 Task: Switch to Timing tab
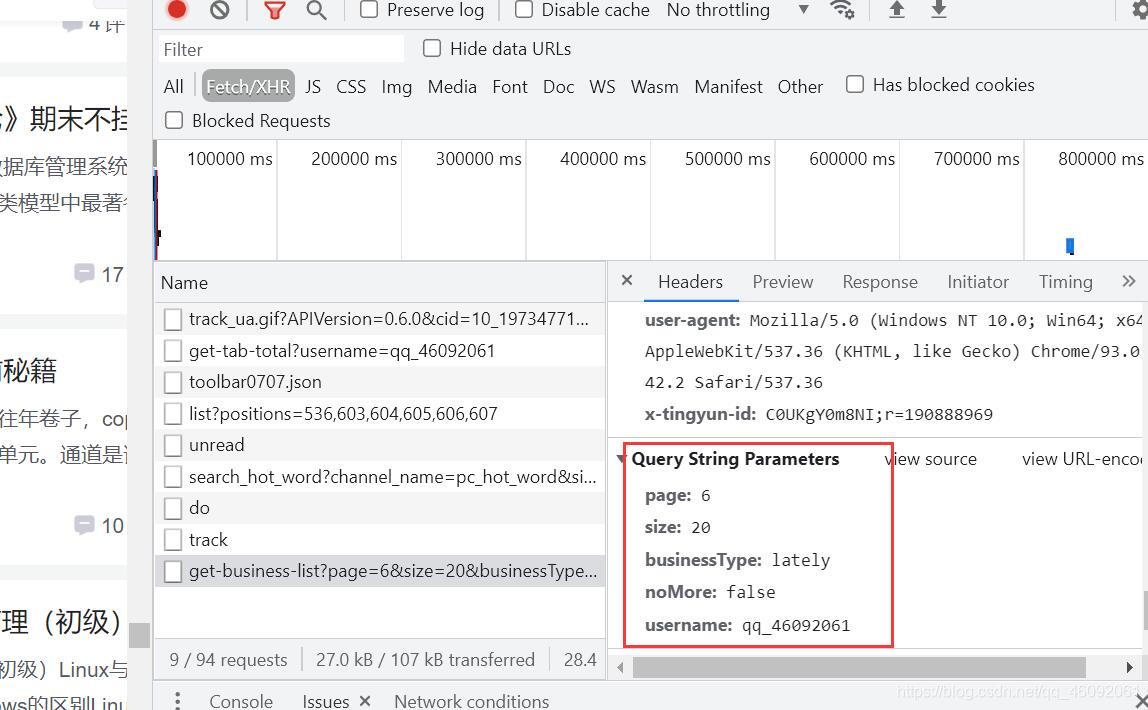point(1065,282)
